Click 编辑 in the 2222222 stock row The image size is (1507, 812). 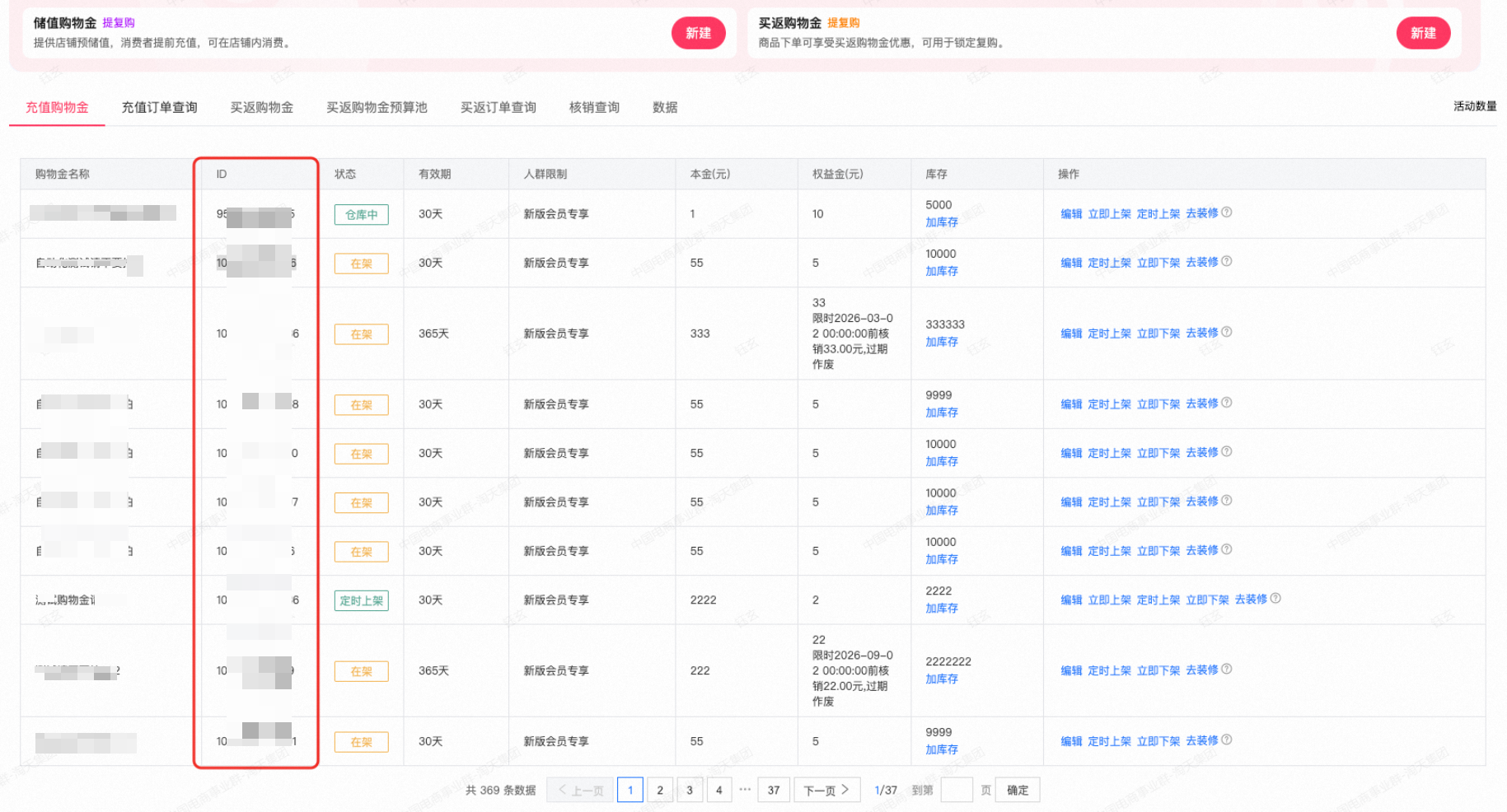click(x=1071, y=671)
